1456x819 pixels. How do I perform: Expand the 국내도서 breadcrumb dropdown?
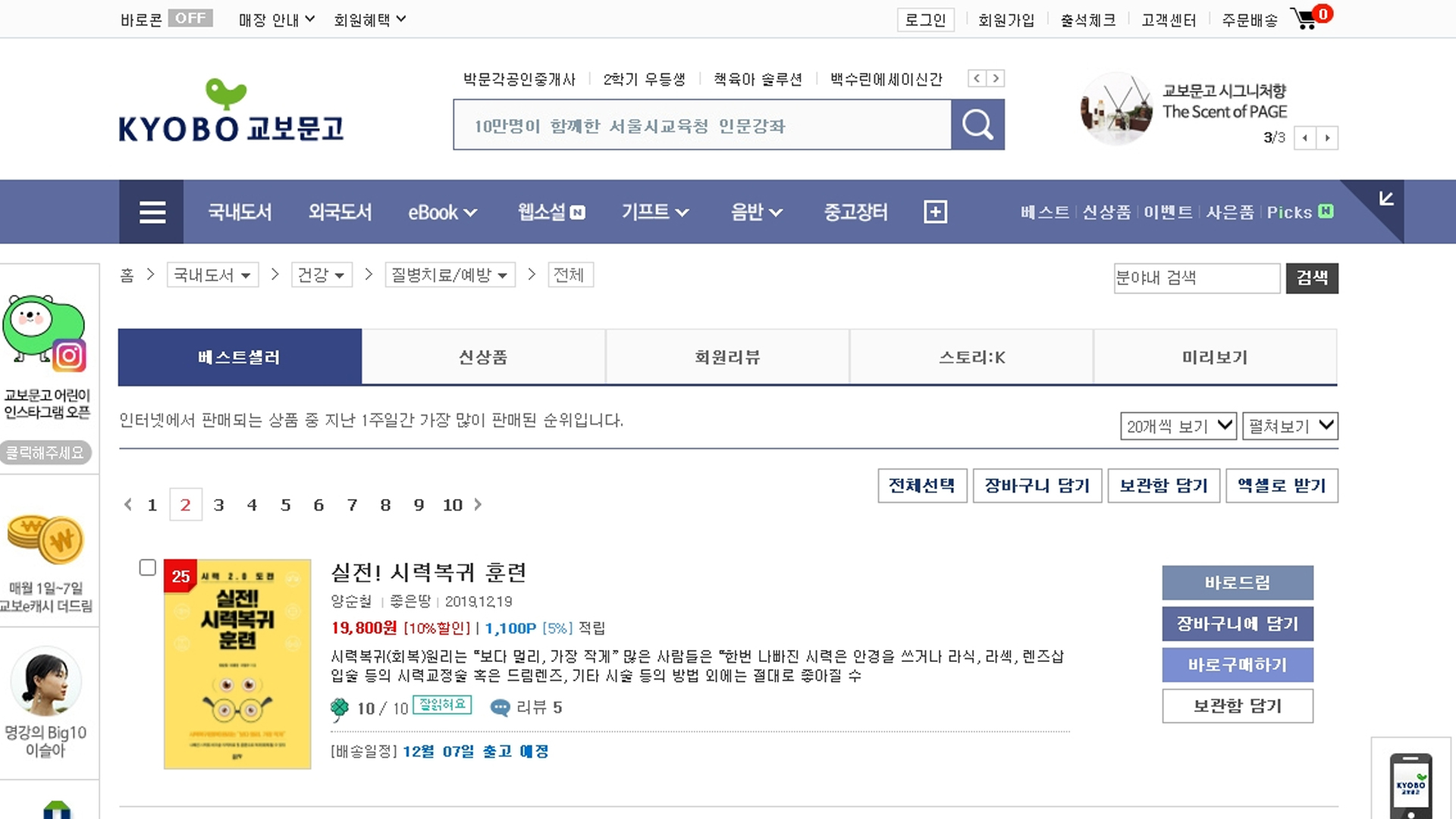tap(212, 275)
